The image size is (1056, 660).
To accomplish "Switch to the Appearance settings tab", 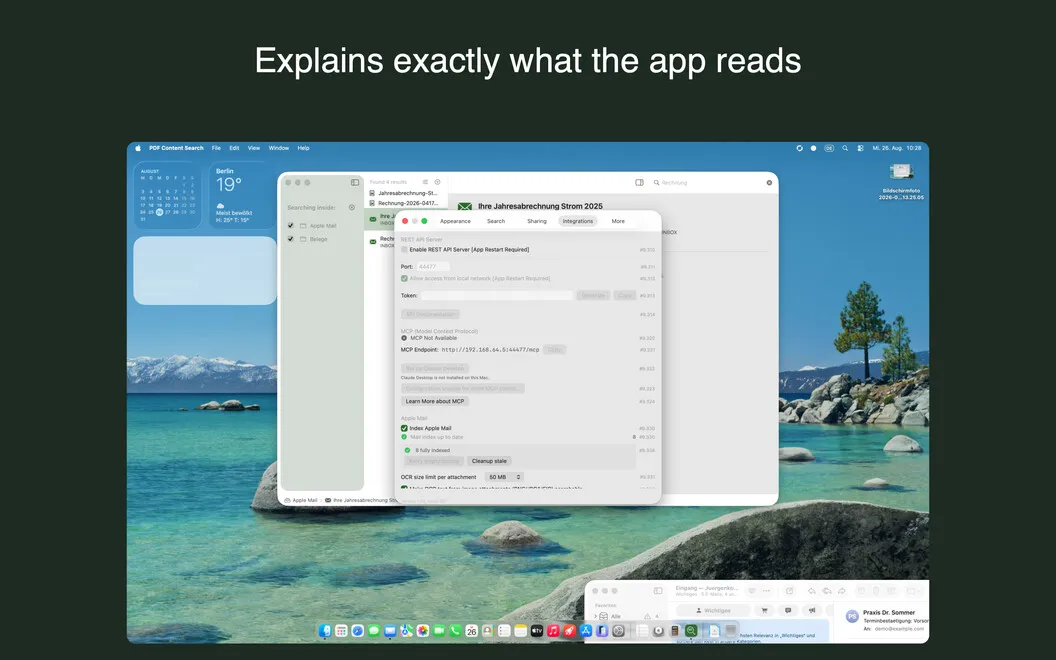I will point(455,221).
